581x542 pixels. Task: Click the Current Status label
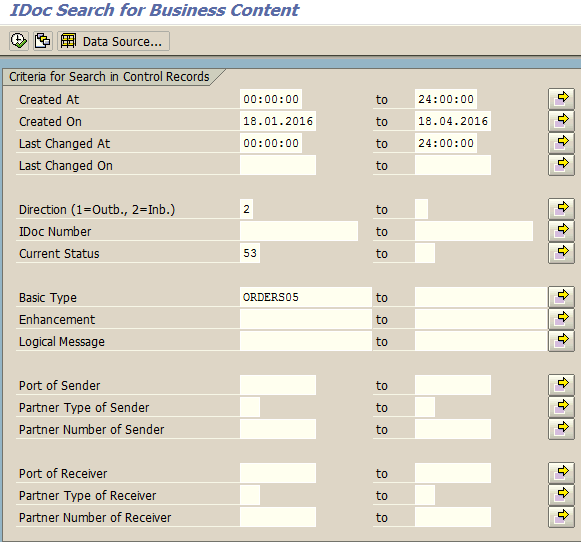[x=59, y=254]
